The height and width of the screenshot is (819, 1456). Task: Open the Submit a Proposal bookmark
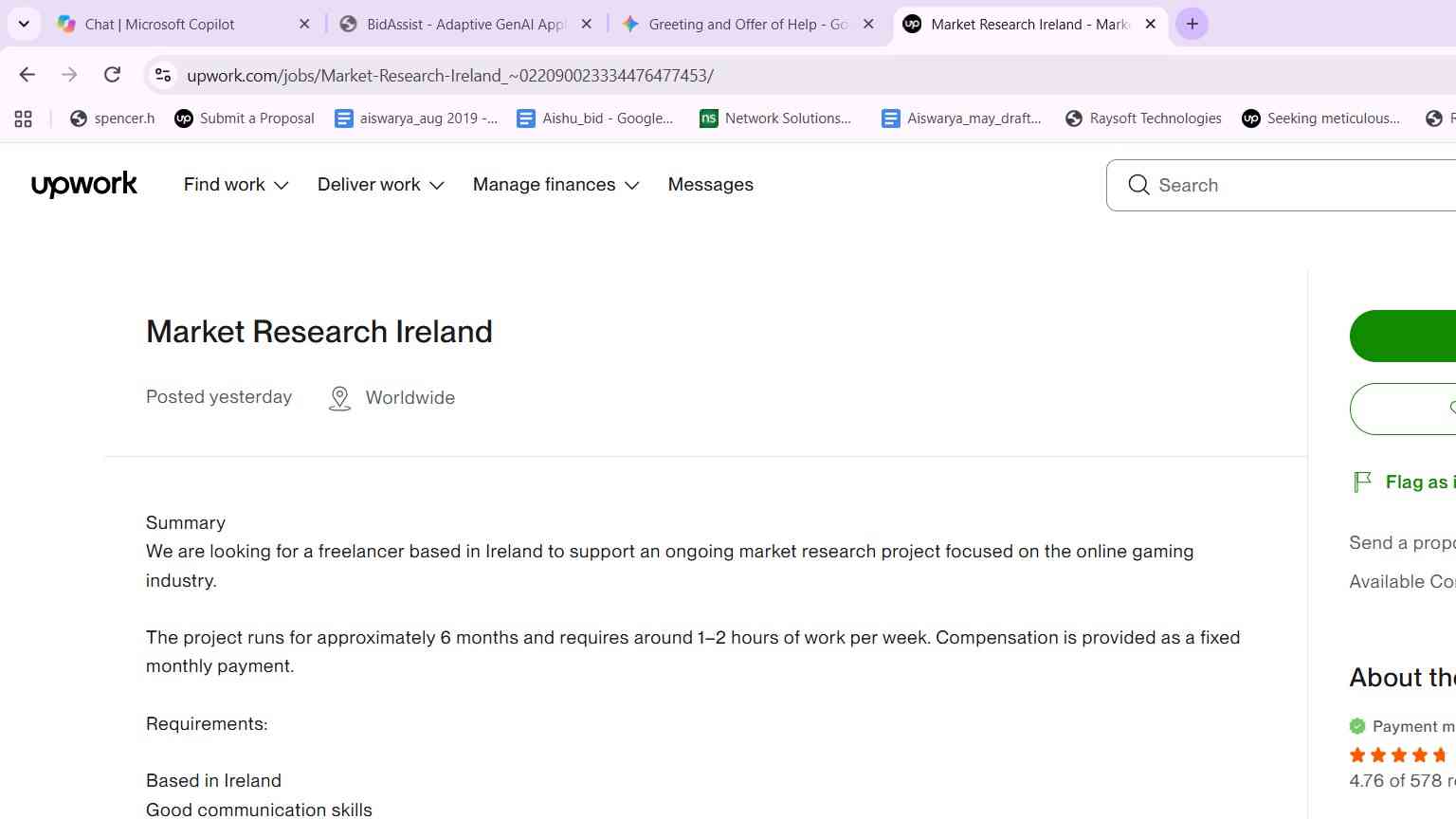tap(245, 118)
